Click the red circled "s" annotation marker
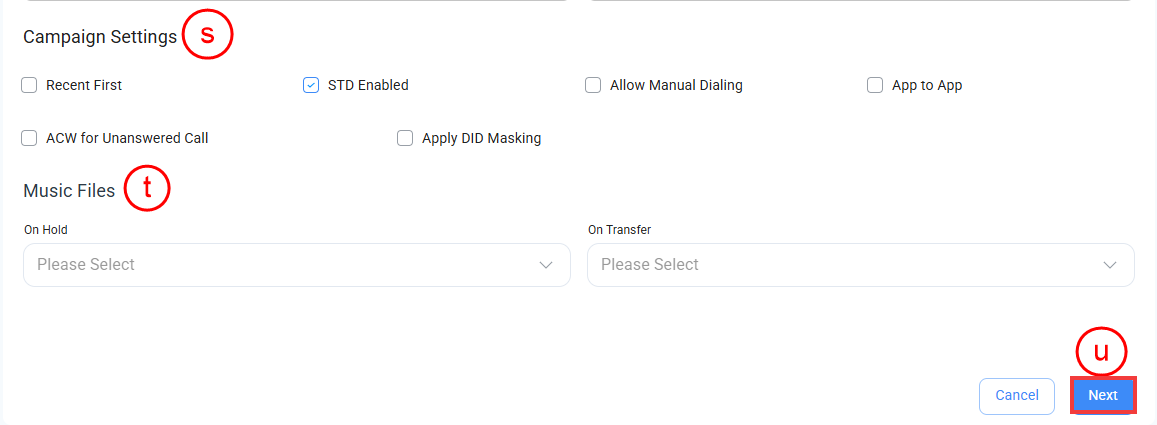Image resolution: width=1157 pixels, height=425 pixels. (207, 36)
